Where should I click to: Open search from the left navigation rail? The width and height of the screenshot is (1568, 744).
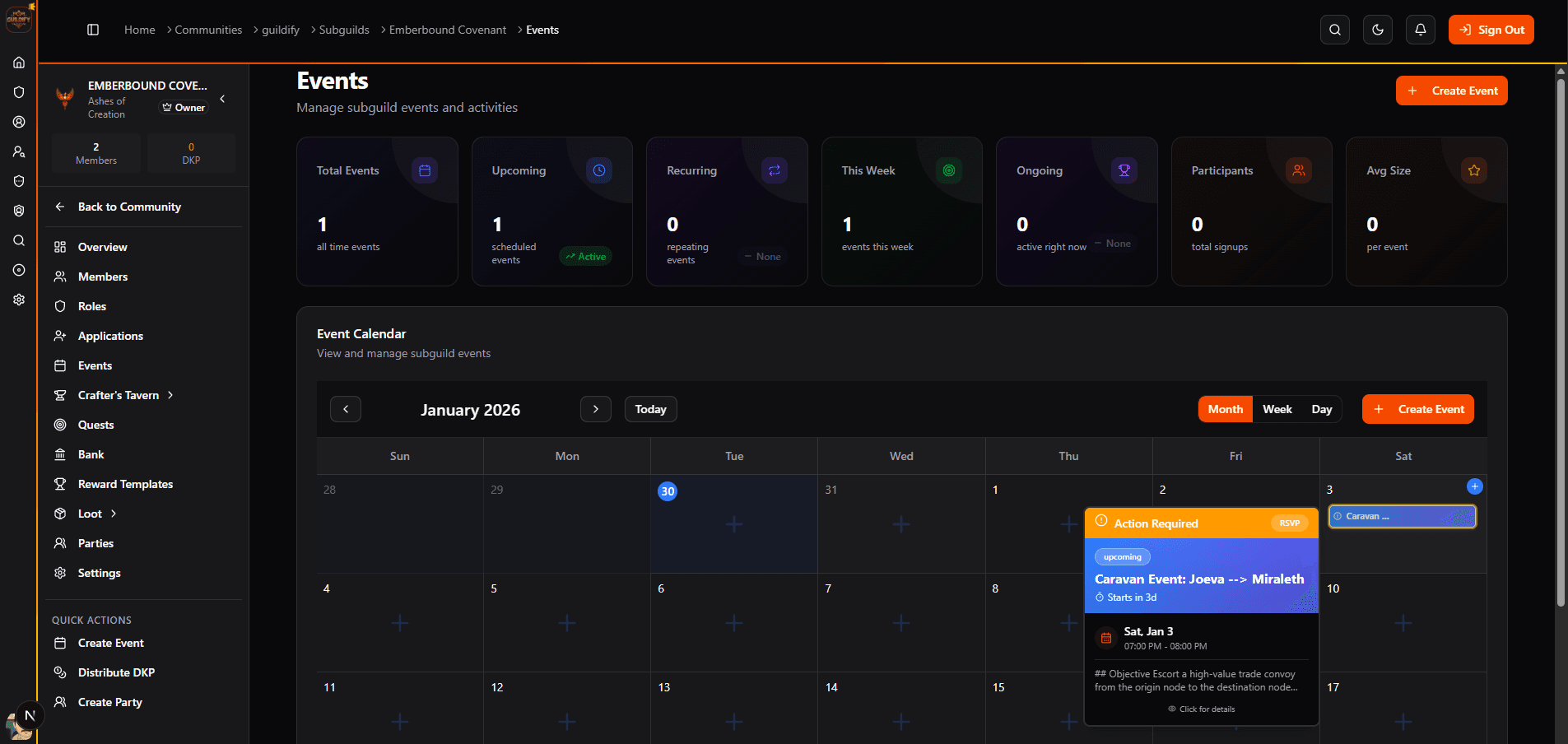click(18, 239)
